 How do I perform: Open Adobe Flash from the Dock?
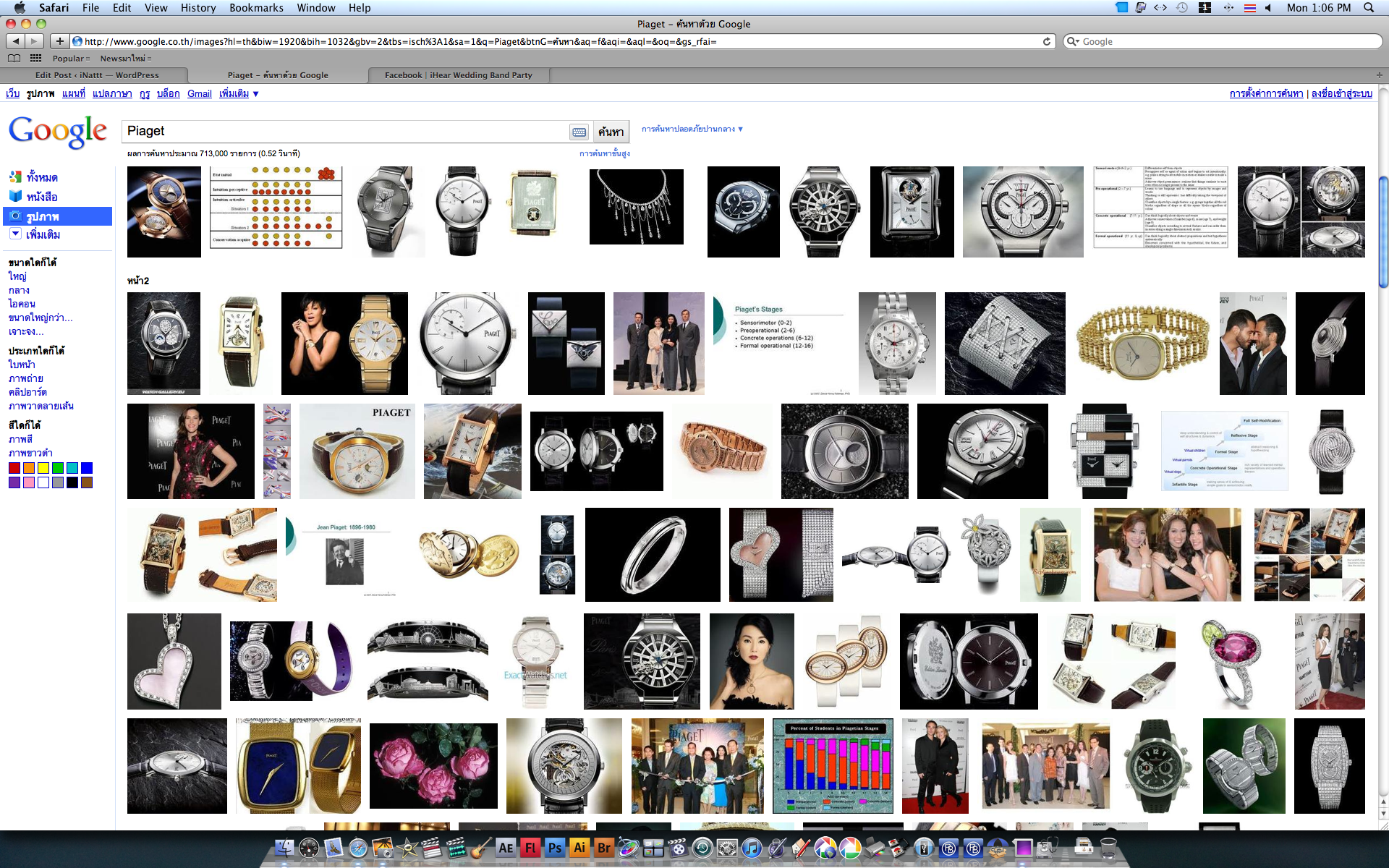[x=530, y=848]
